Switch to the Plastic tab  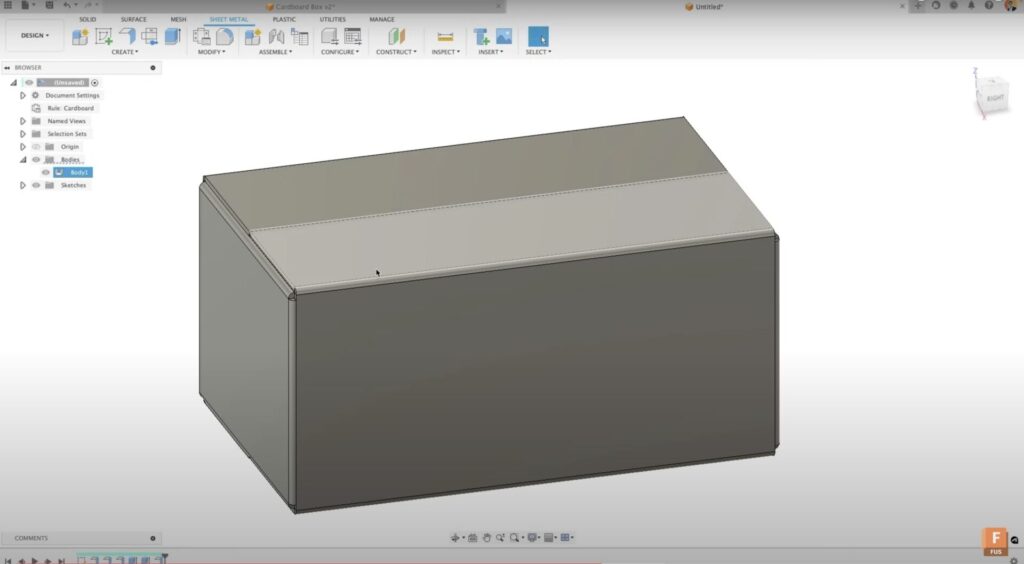283,20
